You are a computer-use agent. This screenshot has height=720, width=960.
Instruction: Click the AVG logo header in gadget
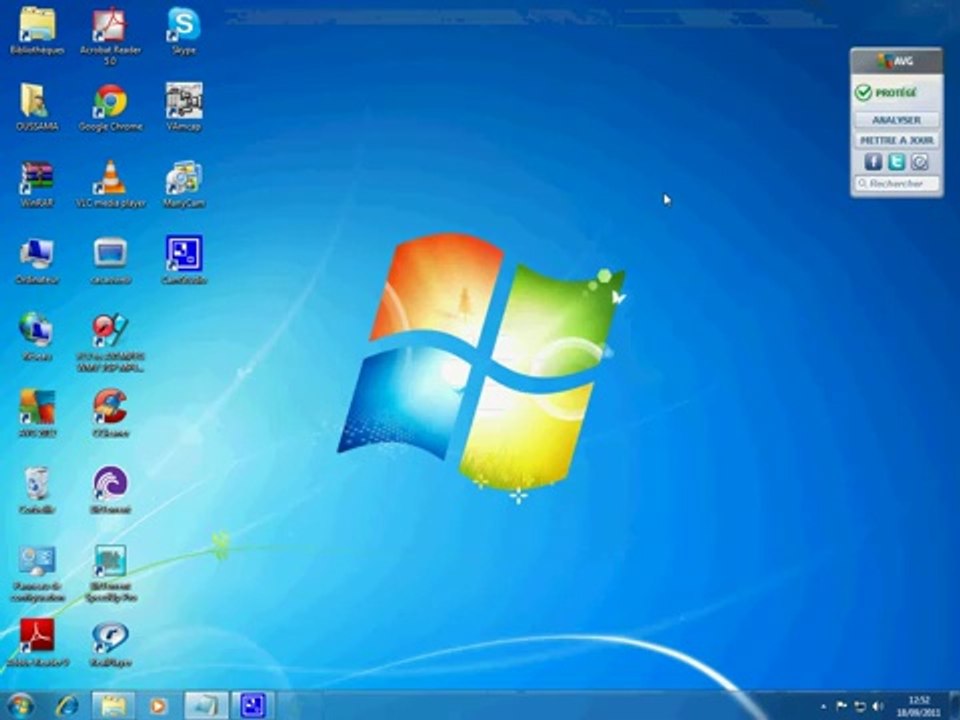(896, 61)
